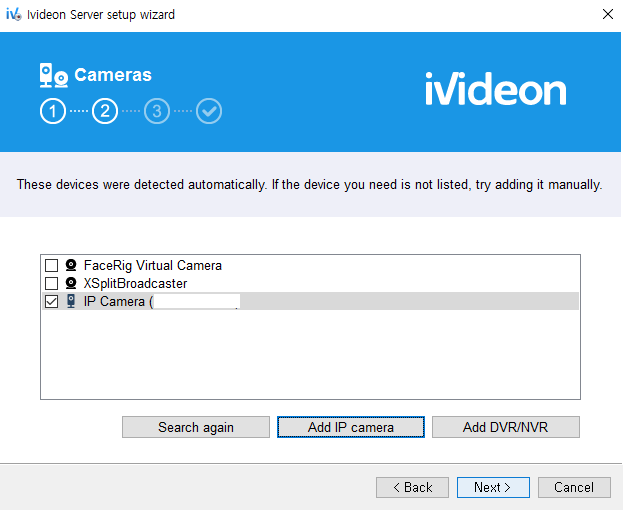
Task: Click the Add IP camera button
Action: pos(351,427)
